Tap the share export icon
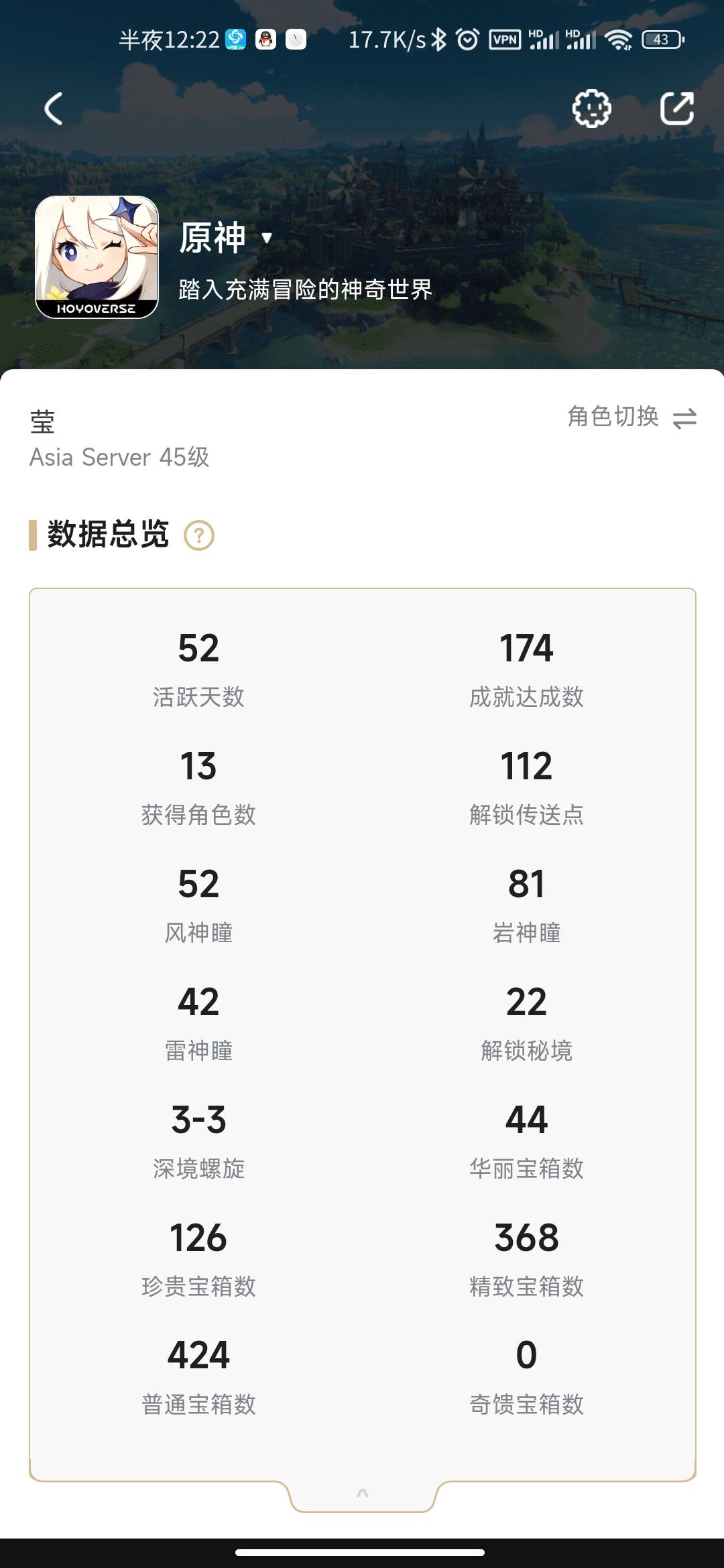 tap(677, 109)
